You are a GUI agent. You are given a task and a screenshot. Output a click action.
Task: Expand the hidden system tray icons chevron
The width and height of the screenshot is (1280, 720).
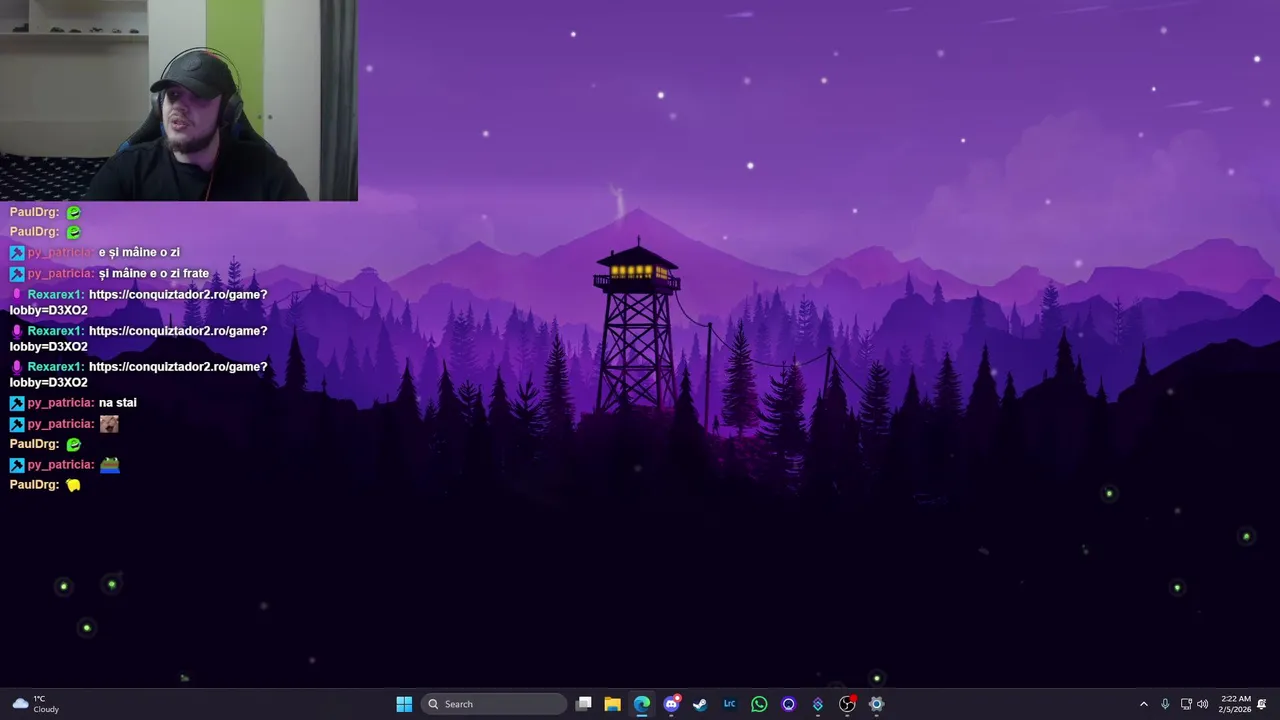pos(1144,704)
